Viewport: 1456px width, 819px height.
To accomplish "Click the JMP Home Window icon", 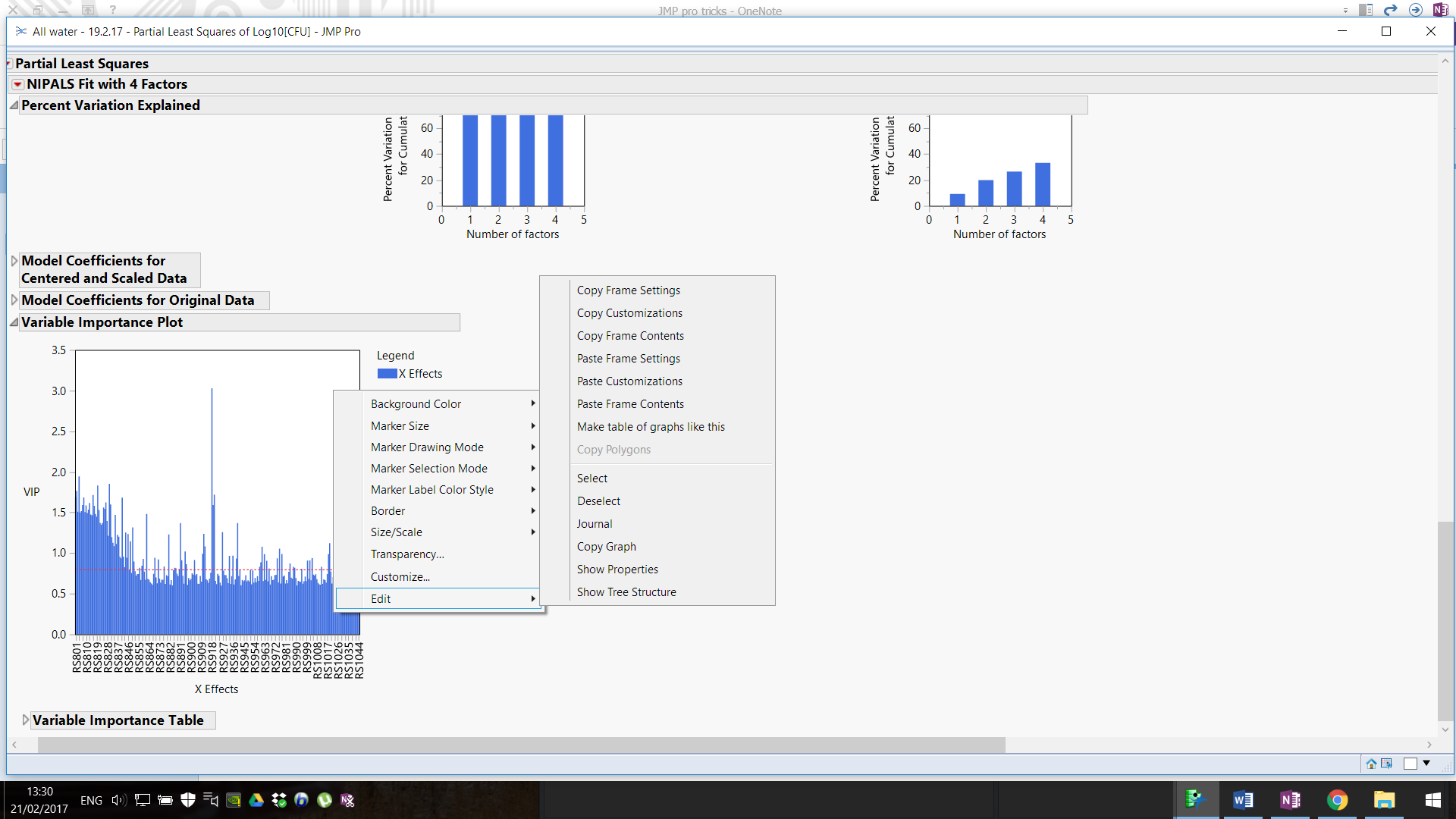I will click(x=1371, y=764).
